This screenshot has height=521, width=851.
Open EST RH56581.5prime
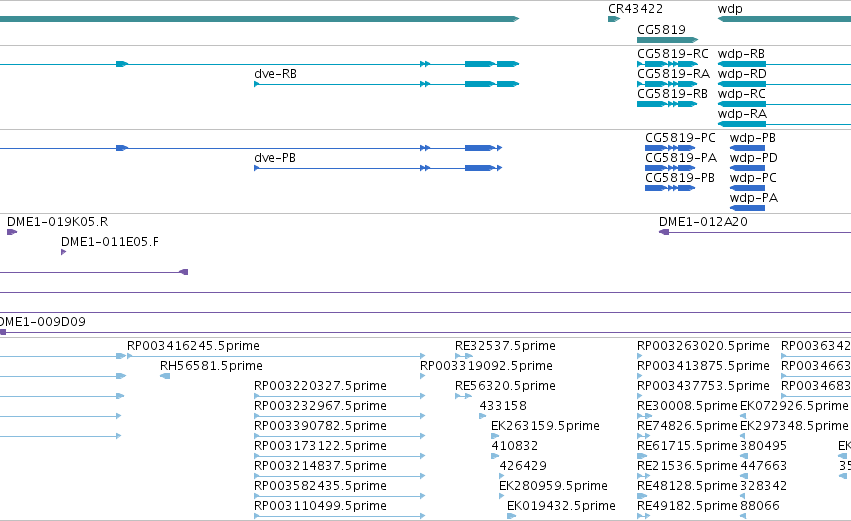coord(211,366)
